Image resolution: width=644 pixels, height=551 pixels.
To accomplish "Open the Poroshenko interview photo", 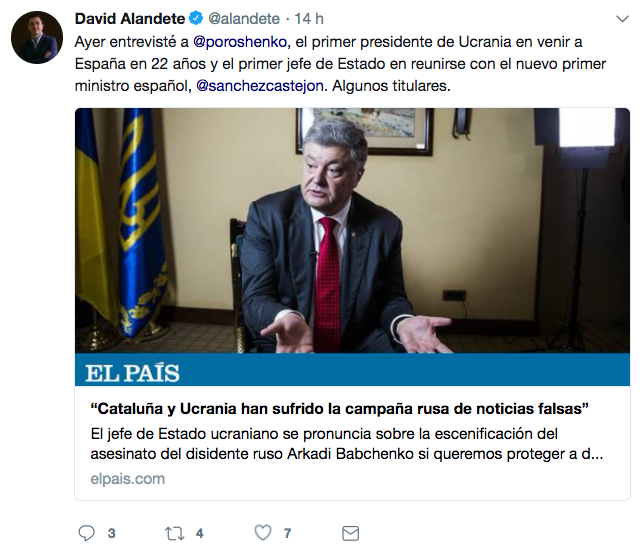I will (352, 230).
